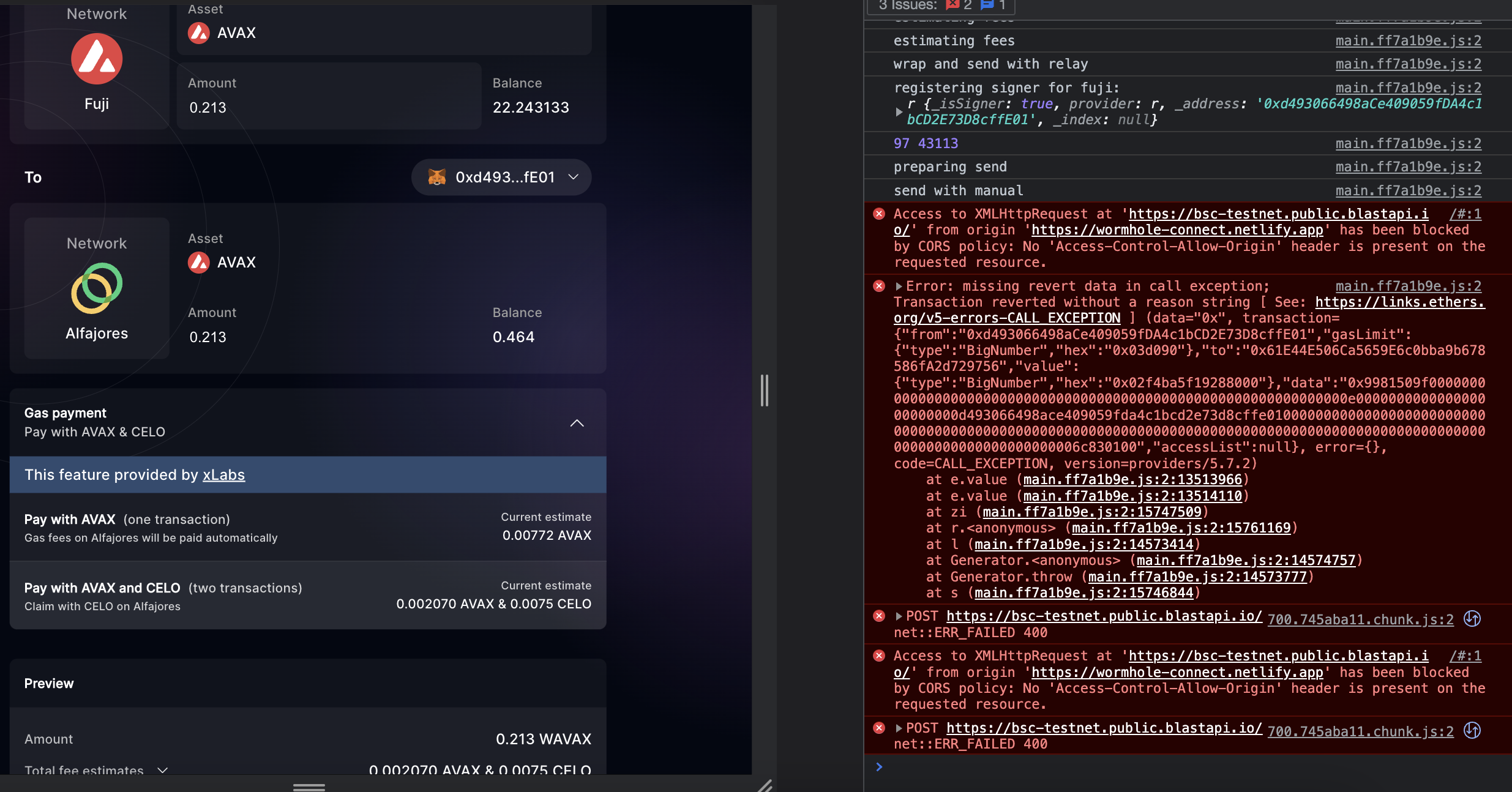The image size is (1512, 792).
Task: Click the red error circle on the CORS message
Action: (879, 213)
